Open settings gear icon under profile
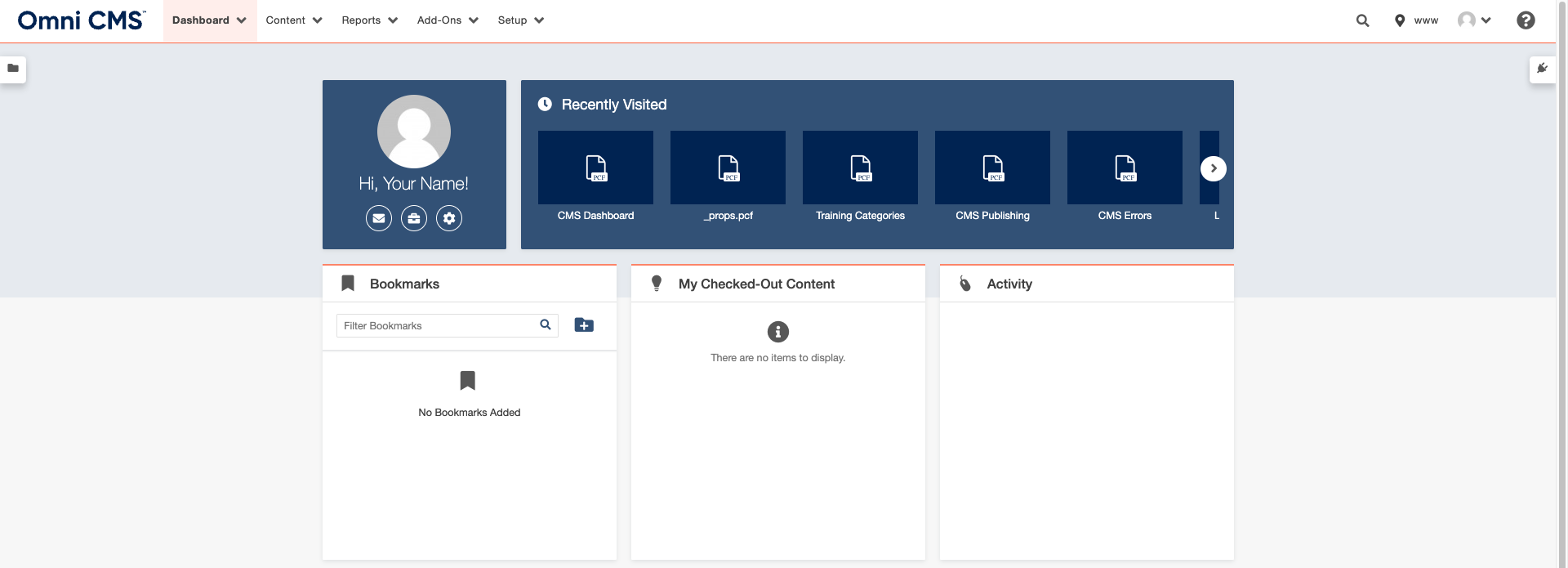This screenshot has height=568, width=1568. click(449, 218)
